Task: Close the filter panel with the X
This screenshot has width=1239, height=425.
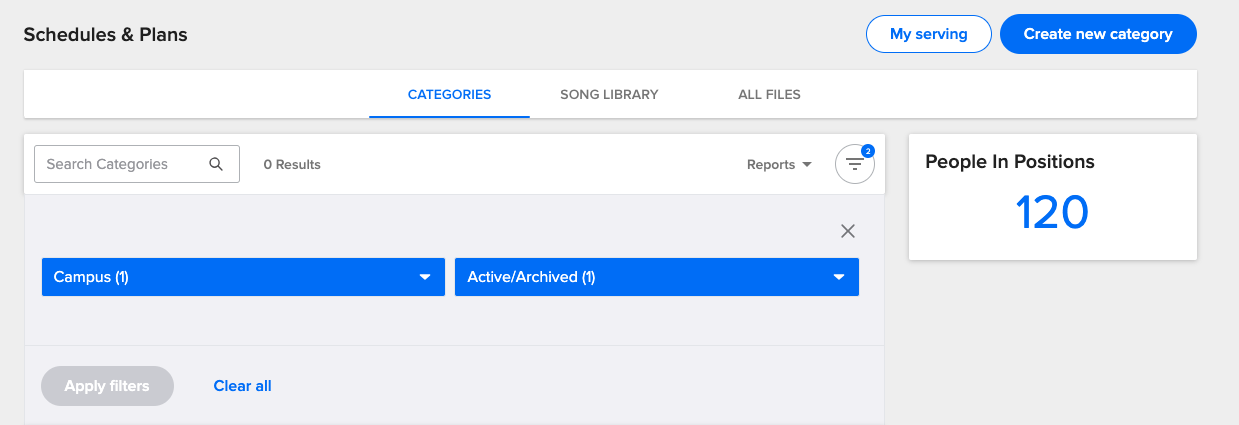Action: coord(848,231)
